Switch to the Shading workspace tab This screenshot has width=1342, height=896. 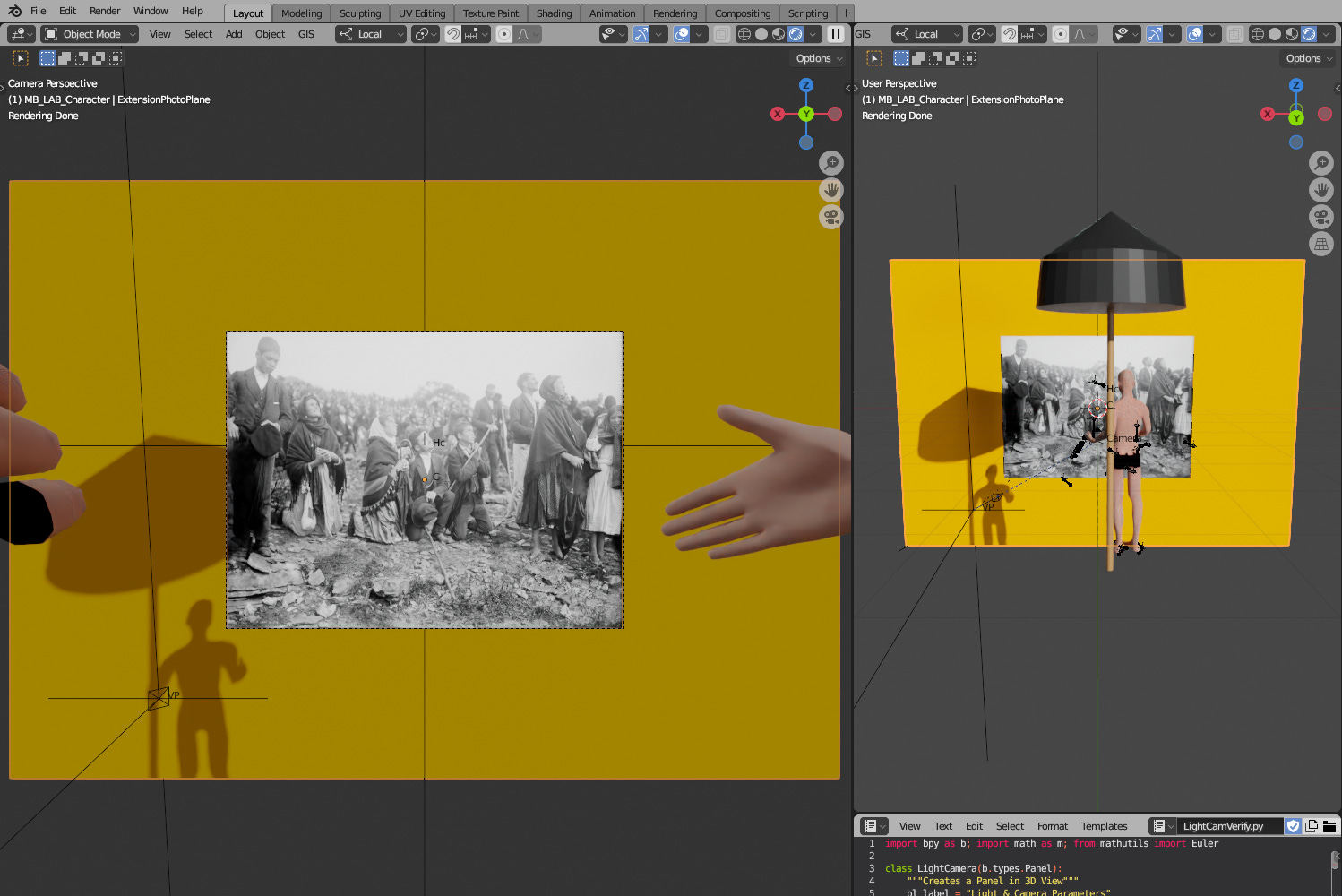[x=555, y=13]
